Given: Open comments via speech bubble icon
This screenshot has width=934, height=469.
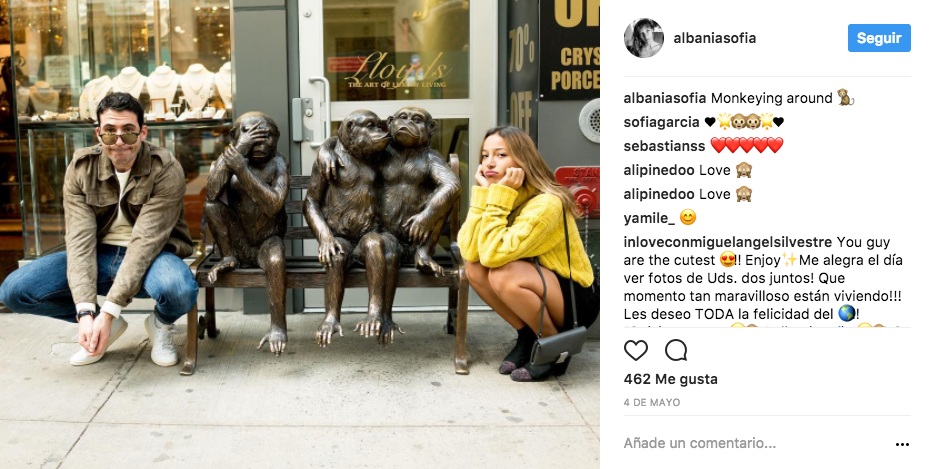Looking at the screenshot, I should click(x=676, y=350).
